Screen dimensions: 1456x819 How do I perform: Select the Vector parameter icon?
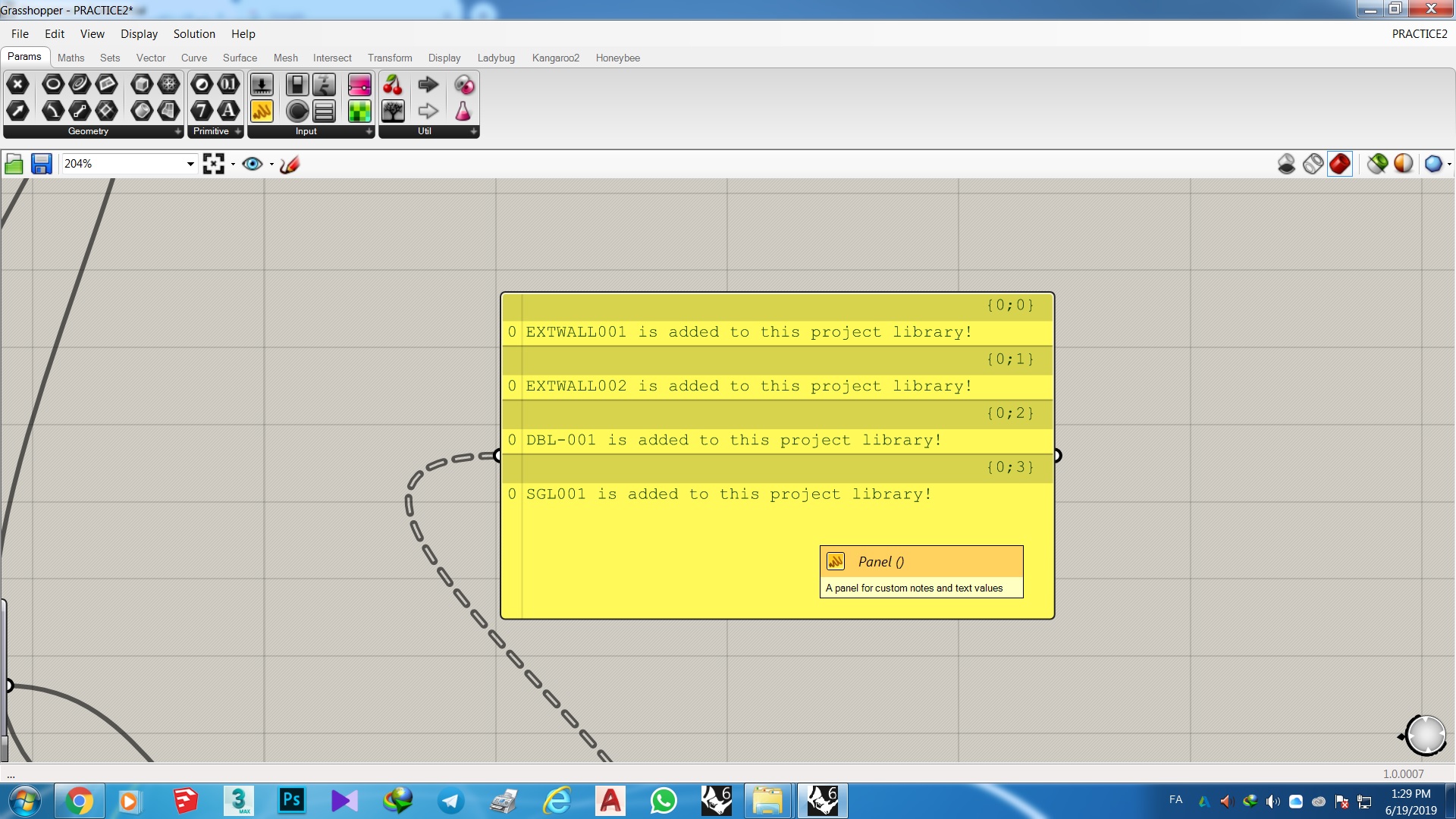click(x=17, y=111)
